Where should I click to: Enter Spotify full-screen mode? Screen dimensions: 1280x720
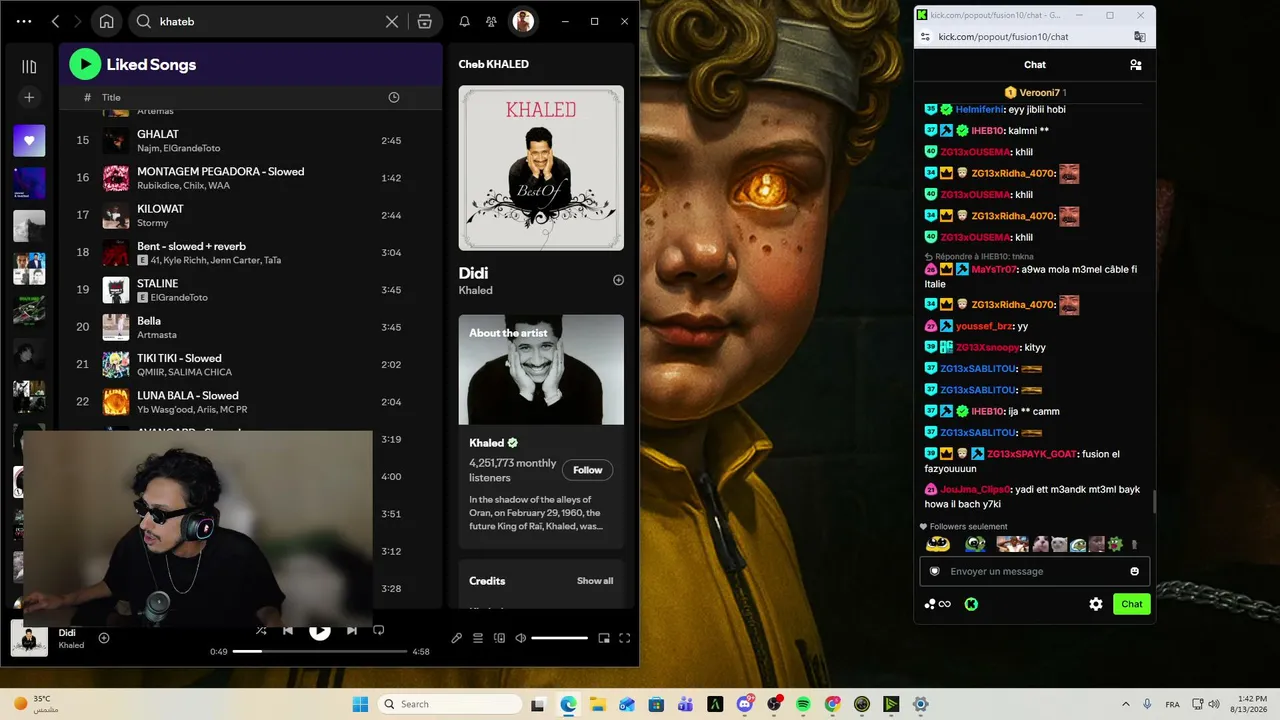[x=625, y=638]
